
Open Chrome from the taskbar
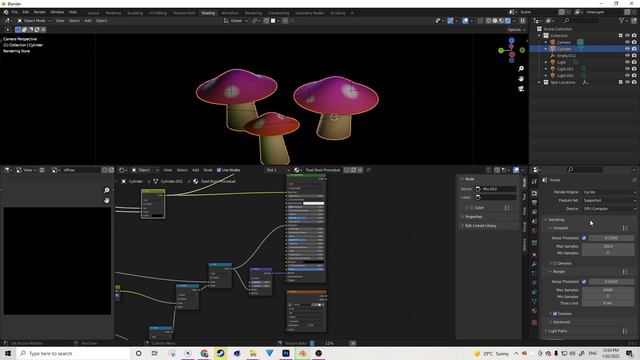click(204, 353)
